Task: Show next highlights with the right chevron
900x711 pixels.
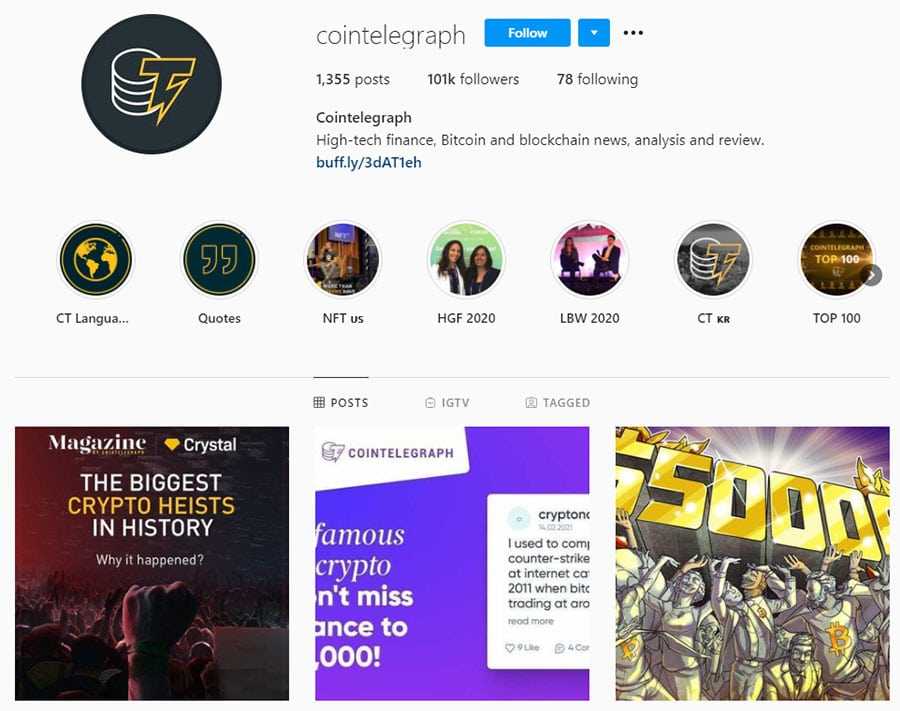Action: (872, 275)
